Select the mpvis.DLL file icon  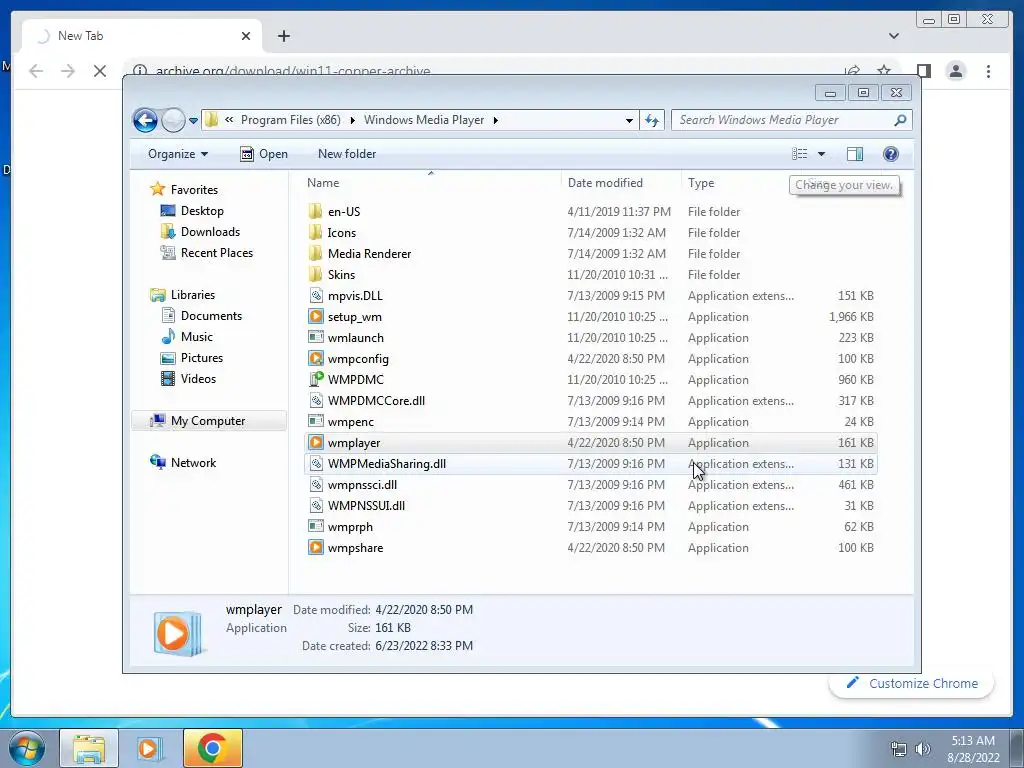[x=315, y=296]
